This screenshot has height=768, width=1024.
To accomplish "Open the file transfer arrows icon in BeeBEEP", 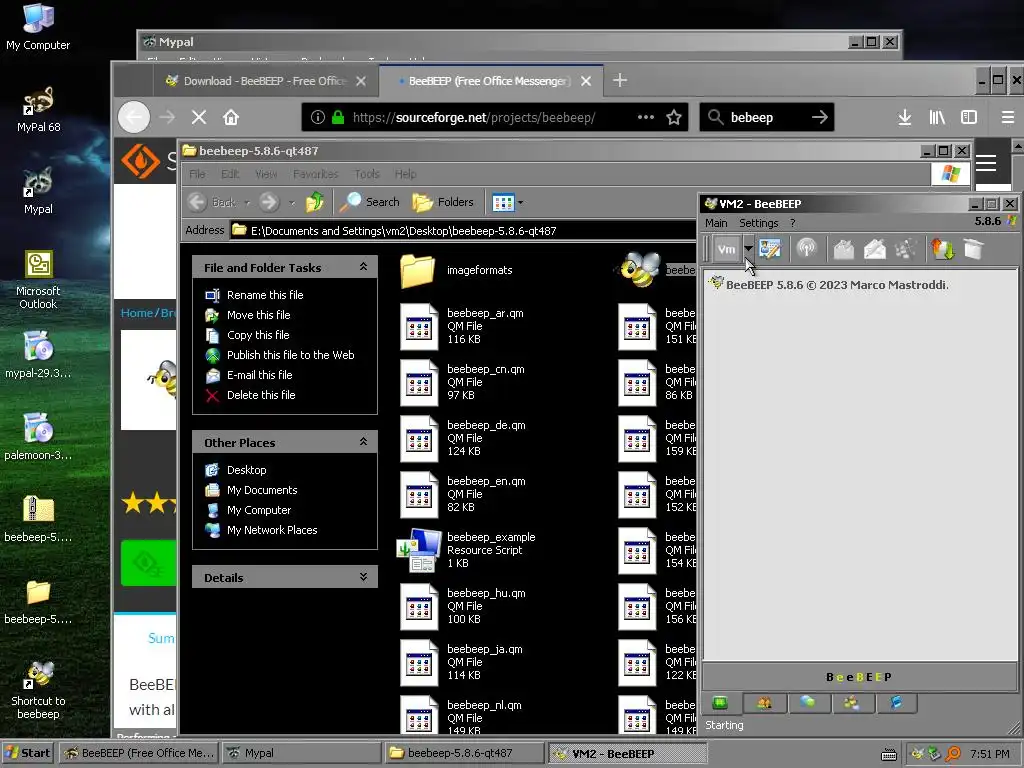I will 942,249.
